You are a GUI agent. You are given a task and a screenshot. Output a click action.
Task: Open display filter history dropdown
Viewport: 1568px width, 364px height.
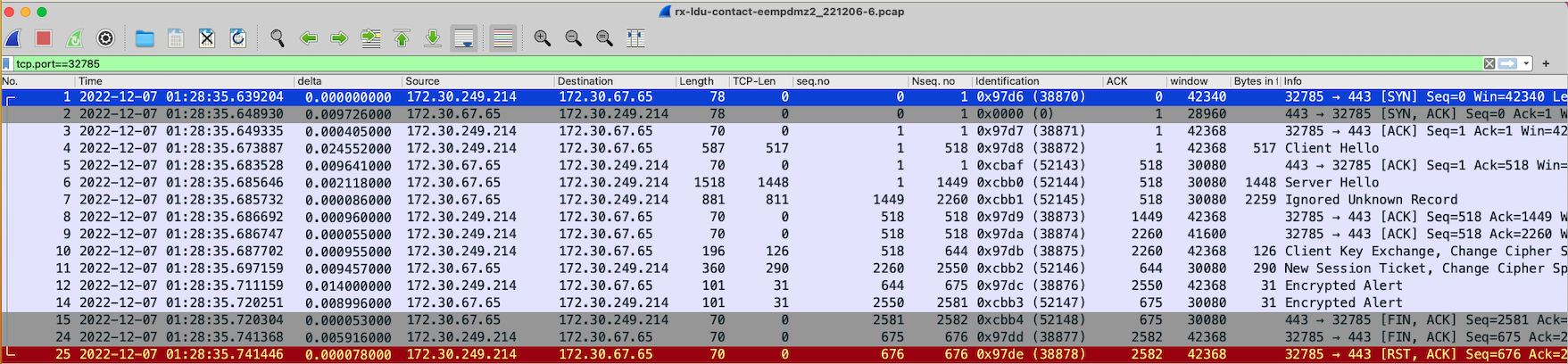pos(1527,63)
